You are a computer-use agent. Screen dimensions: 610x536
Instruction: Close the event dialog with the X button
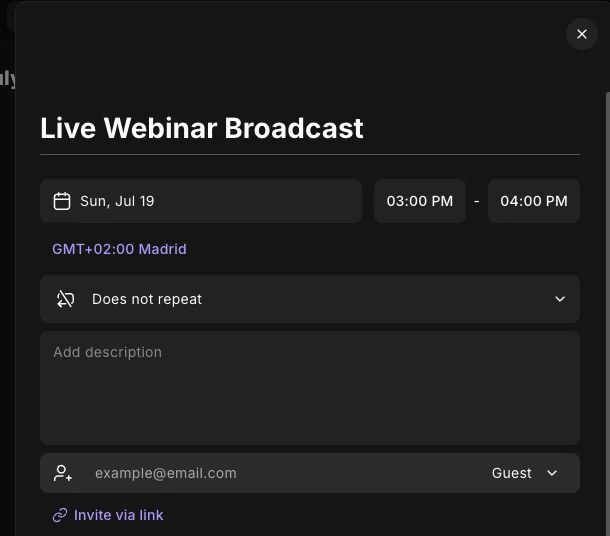tap(582, 34)
